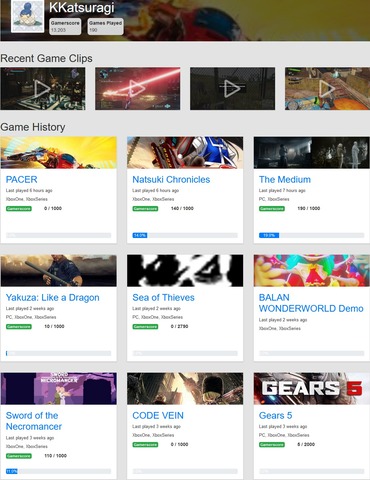This screenshot has height=480, width=370.
Task: Click the PACER banner image
Action: point(59,153)
